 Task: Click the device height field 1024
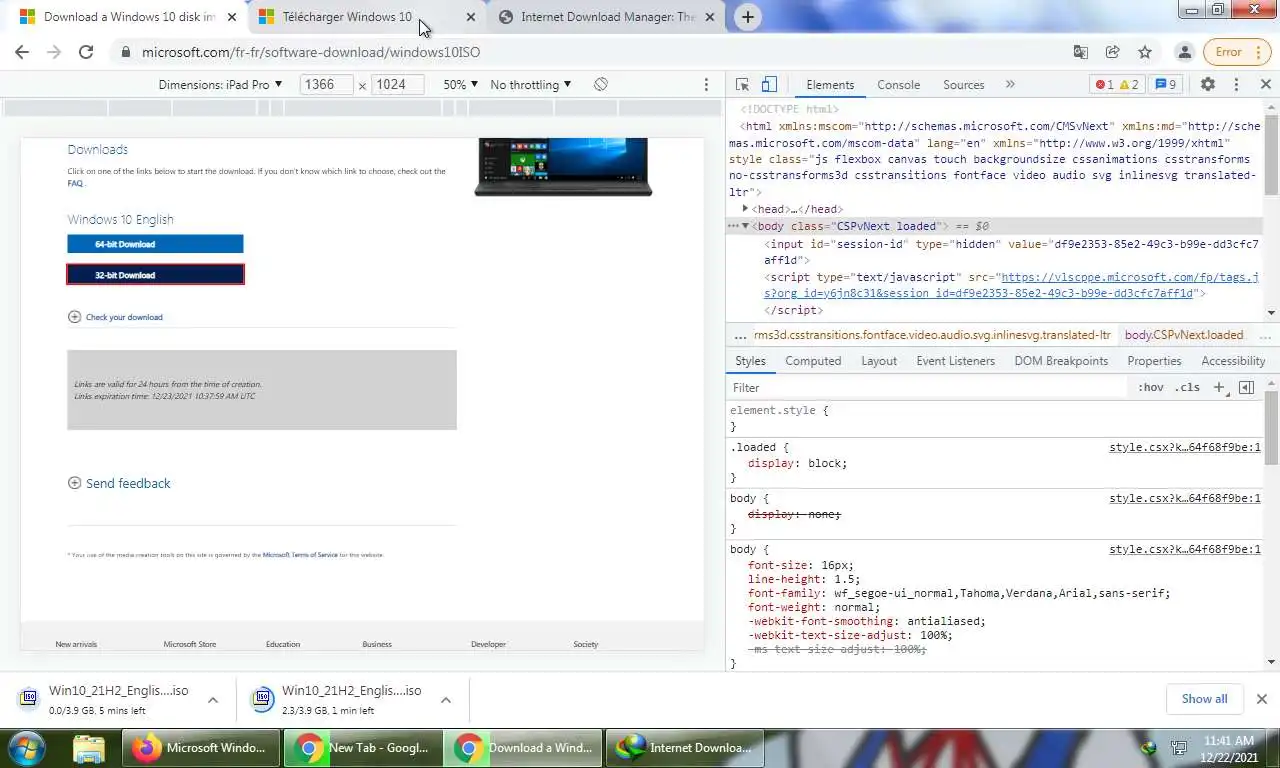pyautogui.click(x=398, y=85)
